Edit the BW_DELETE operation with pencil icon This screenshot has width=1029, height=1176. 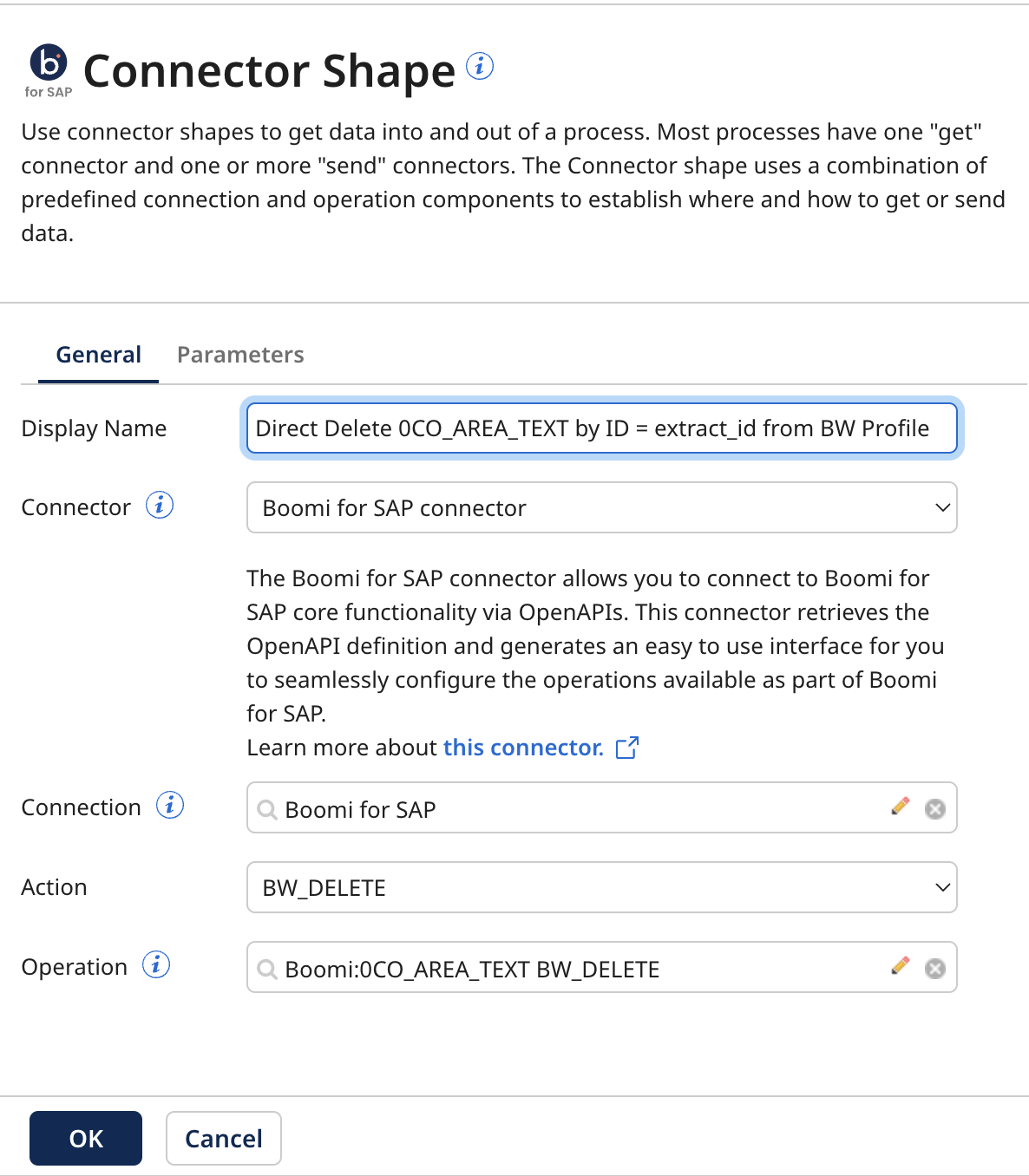point(901,967)
